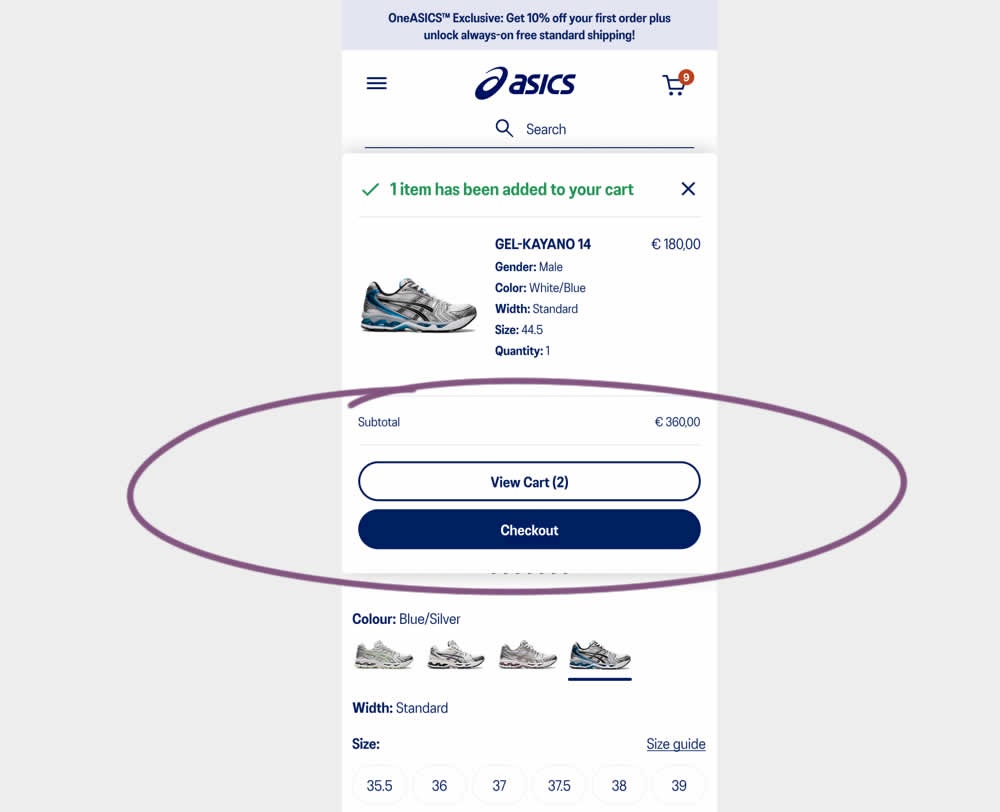Open the hamburger navigation menu
Viewport: 1000px width, 812px height.
pyautogui.click(x=376, y=84)
